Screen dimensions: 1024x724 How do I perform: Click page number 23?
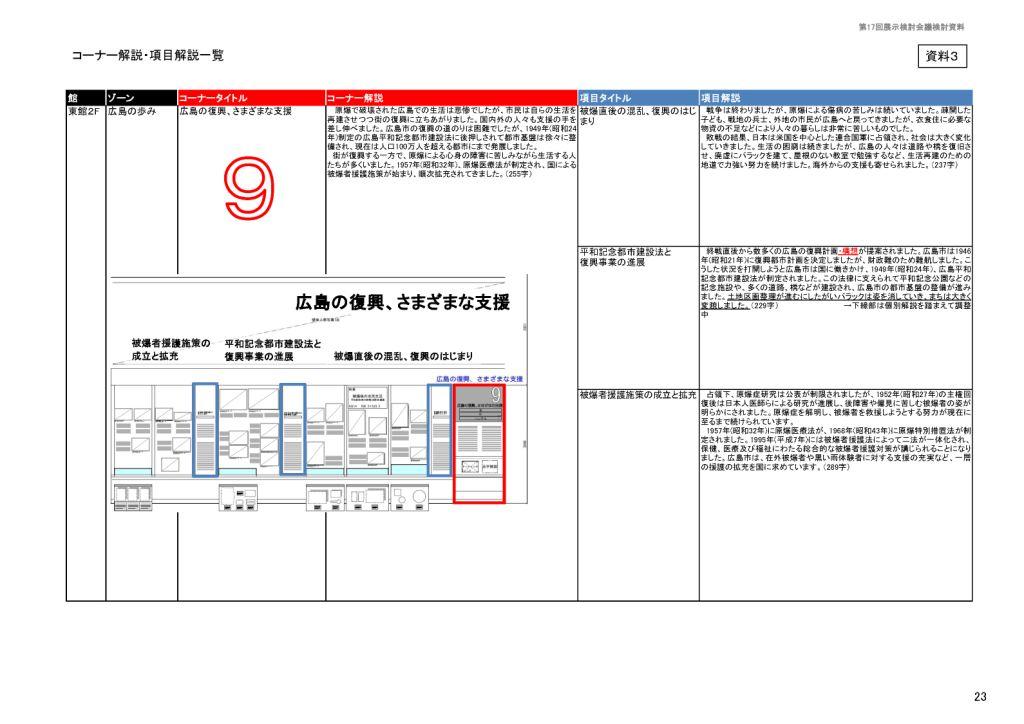click(x=980, y=697)
